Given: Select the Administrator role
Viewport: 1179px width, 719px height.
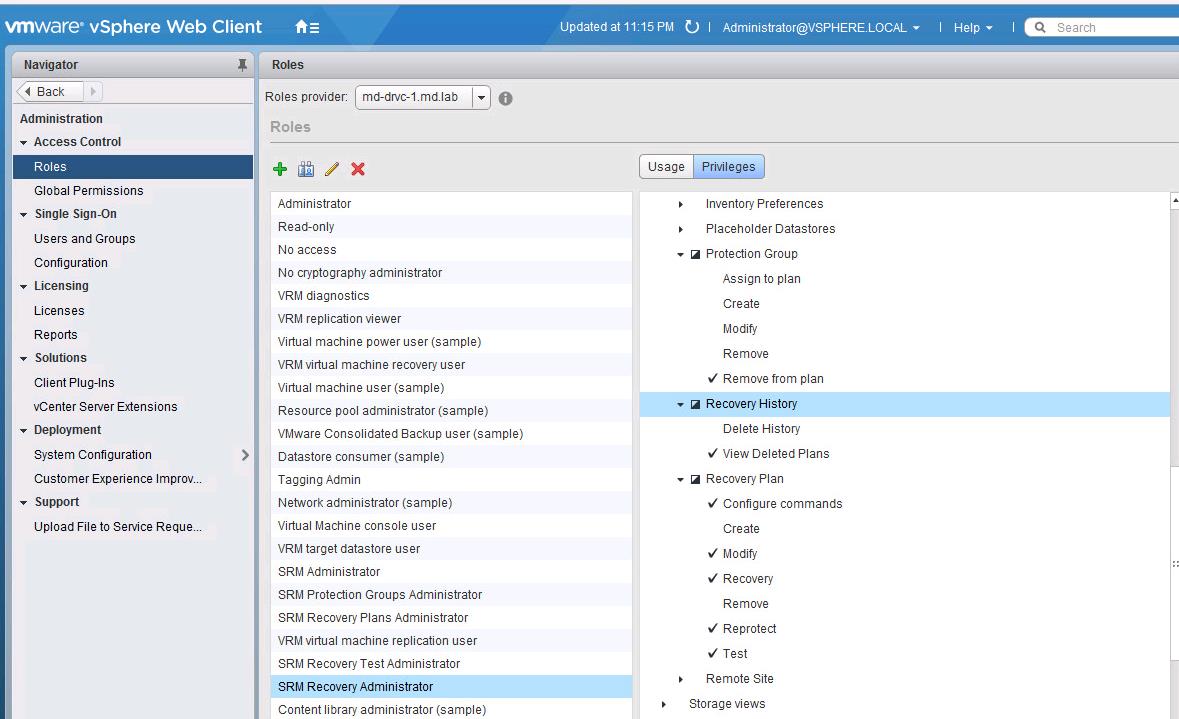Looking at the screenshot, I should [451, 204].
